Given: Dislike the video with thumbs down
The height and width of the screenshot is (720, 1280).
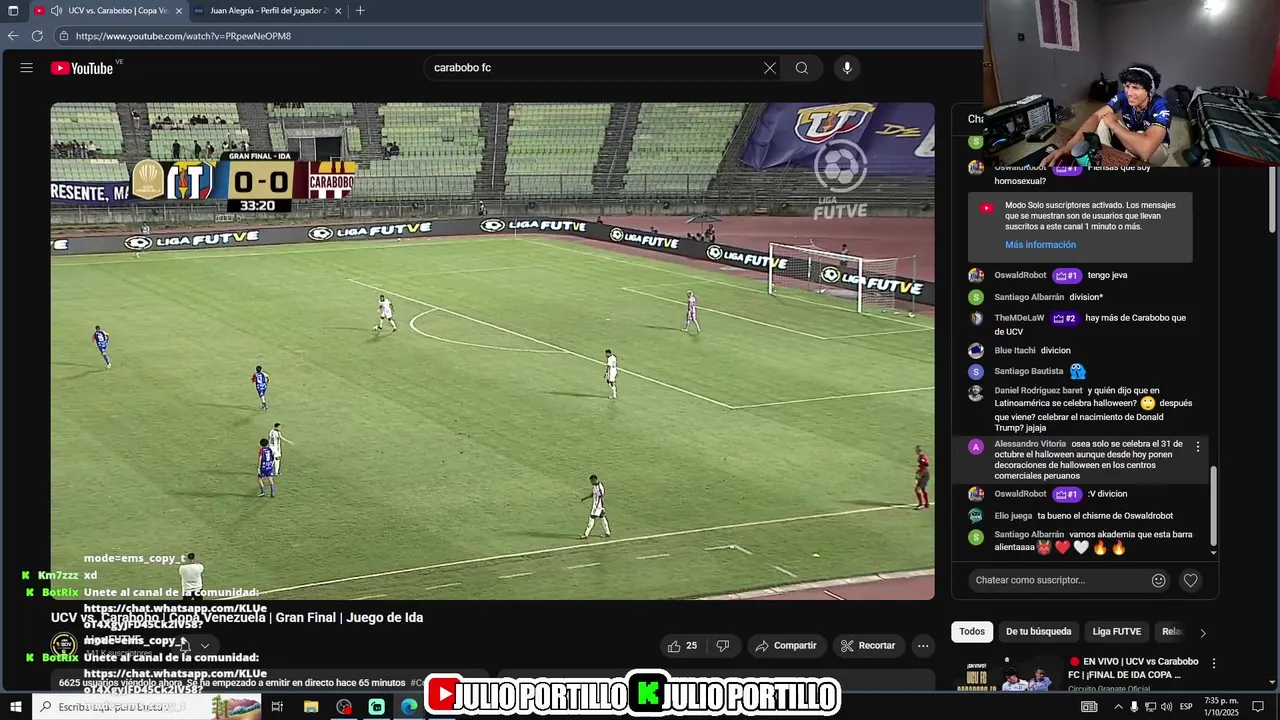Looking at the screenshot, I should point(723,646).
